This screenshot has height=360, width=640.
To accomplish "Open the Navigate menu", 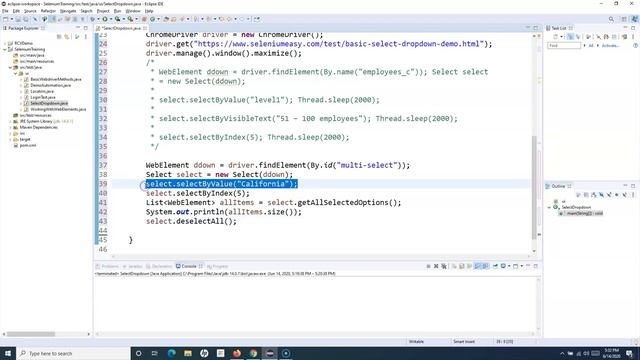I will 68,11.
